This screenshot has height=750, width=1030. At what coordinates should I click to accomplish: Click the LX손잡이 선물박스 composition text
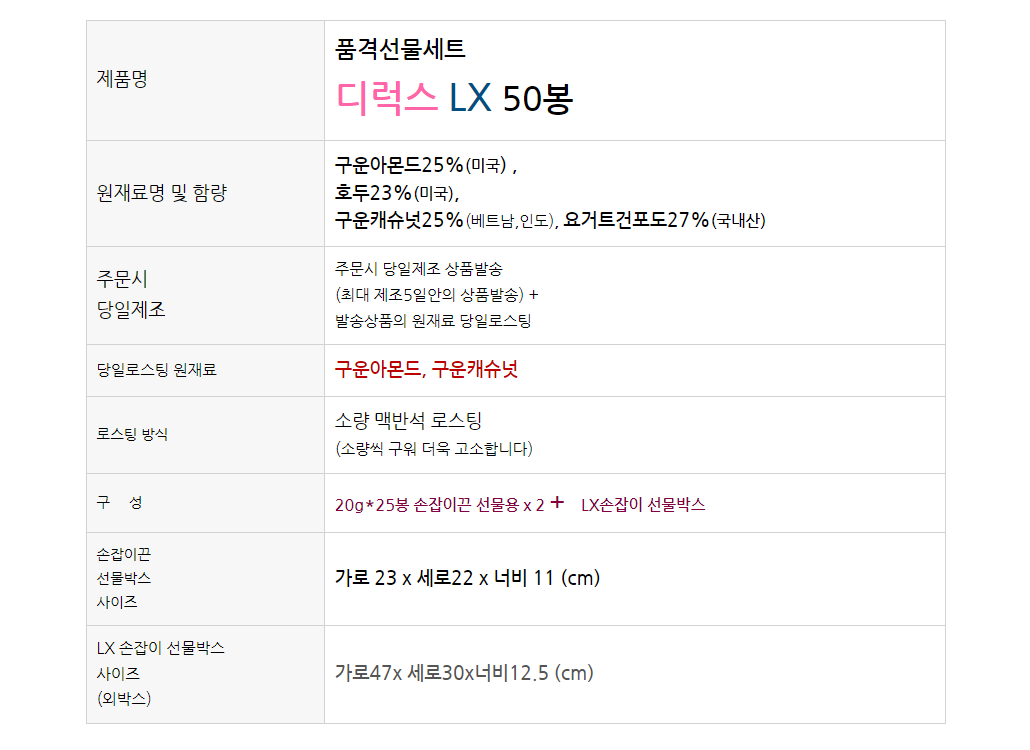643,505
